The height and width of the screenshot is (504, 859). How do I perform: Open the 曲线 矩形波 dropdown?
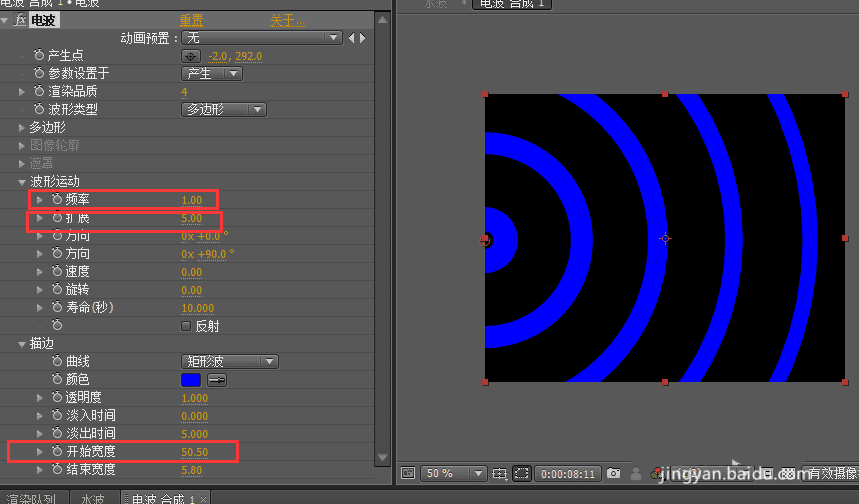[x=230, y=362]
